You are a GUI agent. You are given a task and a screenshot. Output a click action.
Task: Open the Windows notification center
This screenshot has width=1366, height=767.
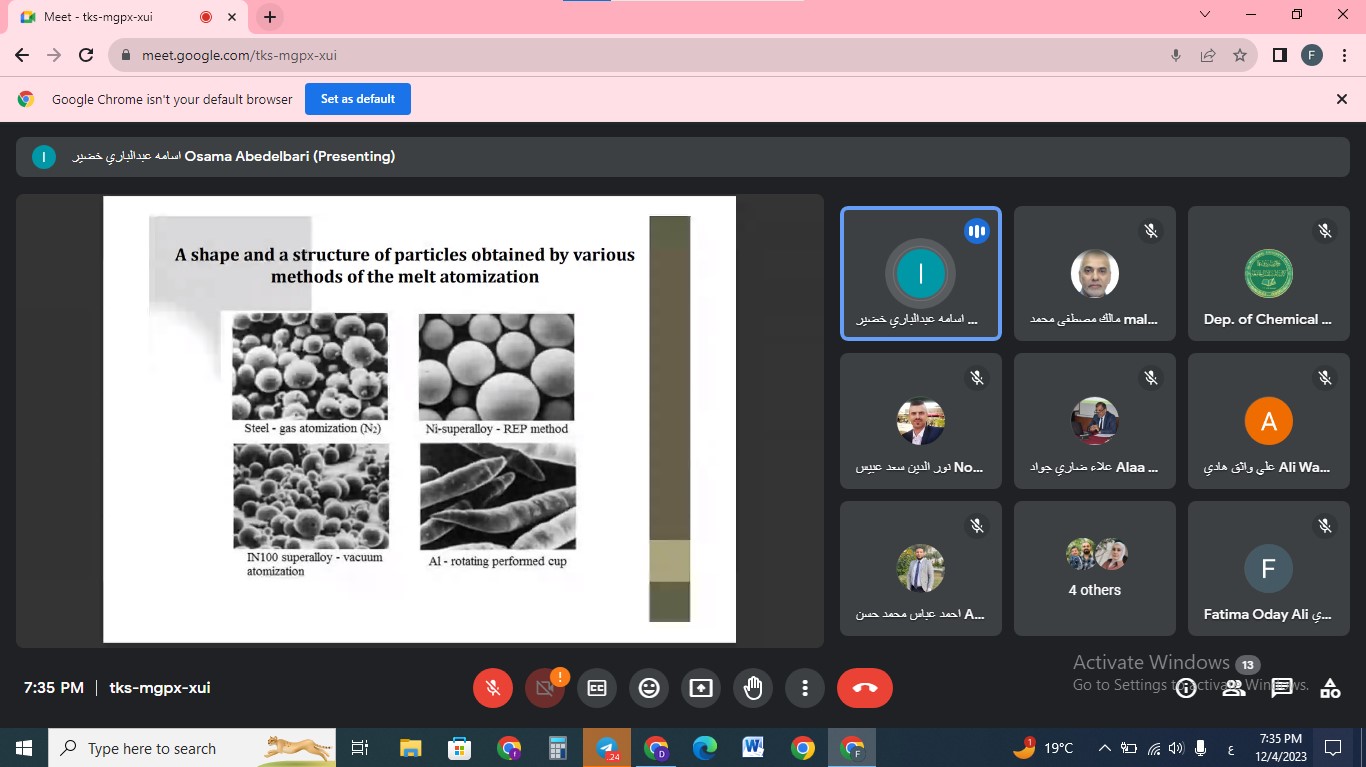1333,748
